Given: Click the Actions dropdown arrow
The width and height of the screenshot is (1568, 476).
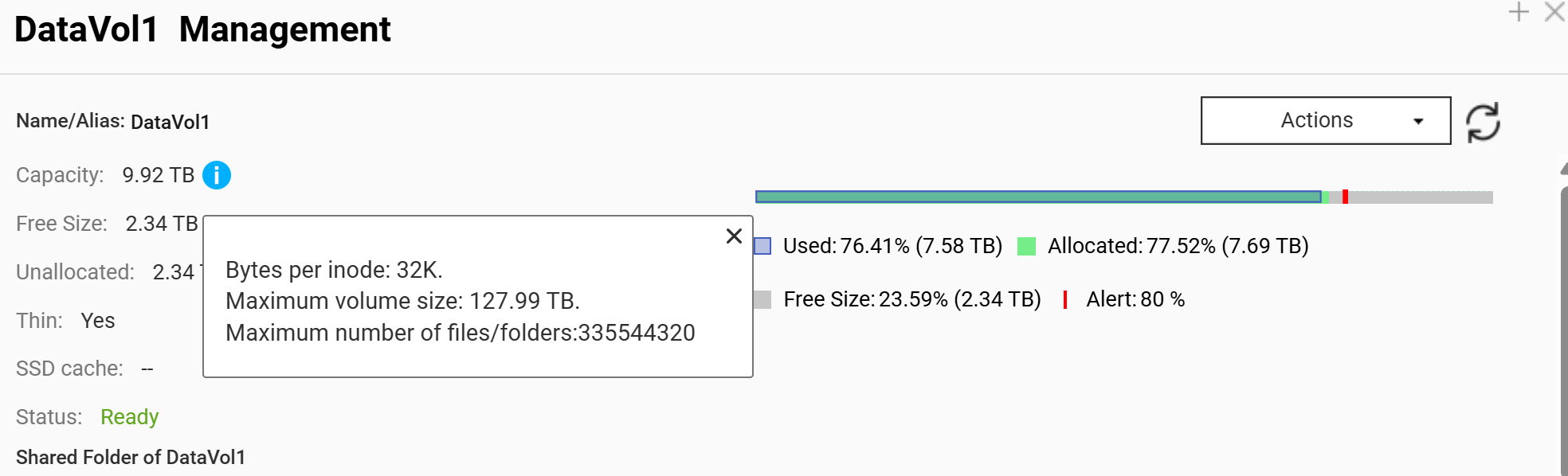Looking at the screenshot, I should (x=1418, y=121).
